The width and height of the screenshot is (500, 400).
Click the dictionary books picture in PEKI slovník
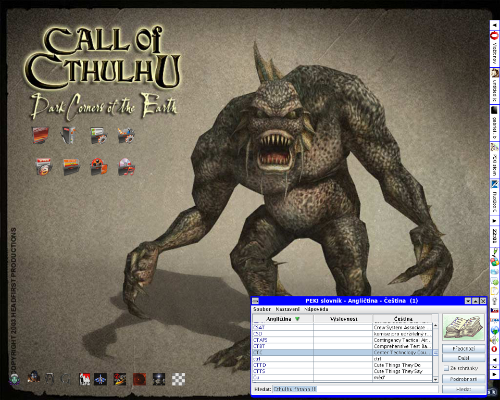(x=463, y=327)
